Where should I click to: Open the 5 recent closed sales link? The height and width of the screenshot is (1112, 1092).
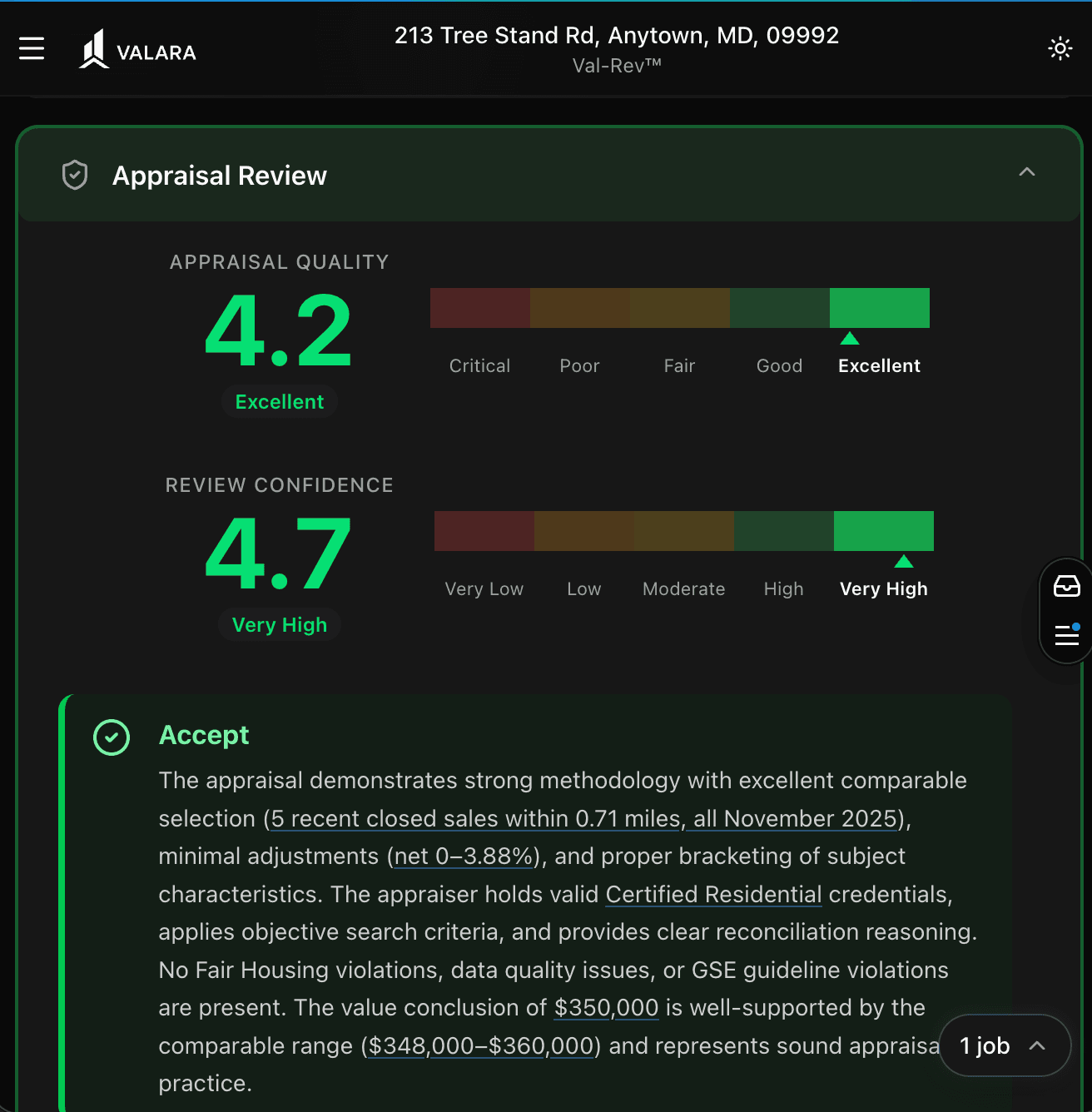[x=473, y=818]
